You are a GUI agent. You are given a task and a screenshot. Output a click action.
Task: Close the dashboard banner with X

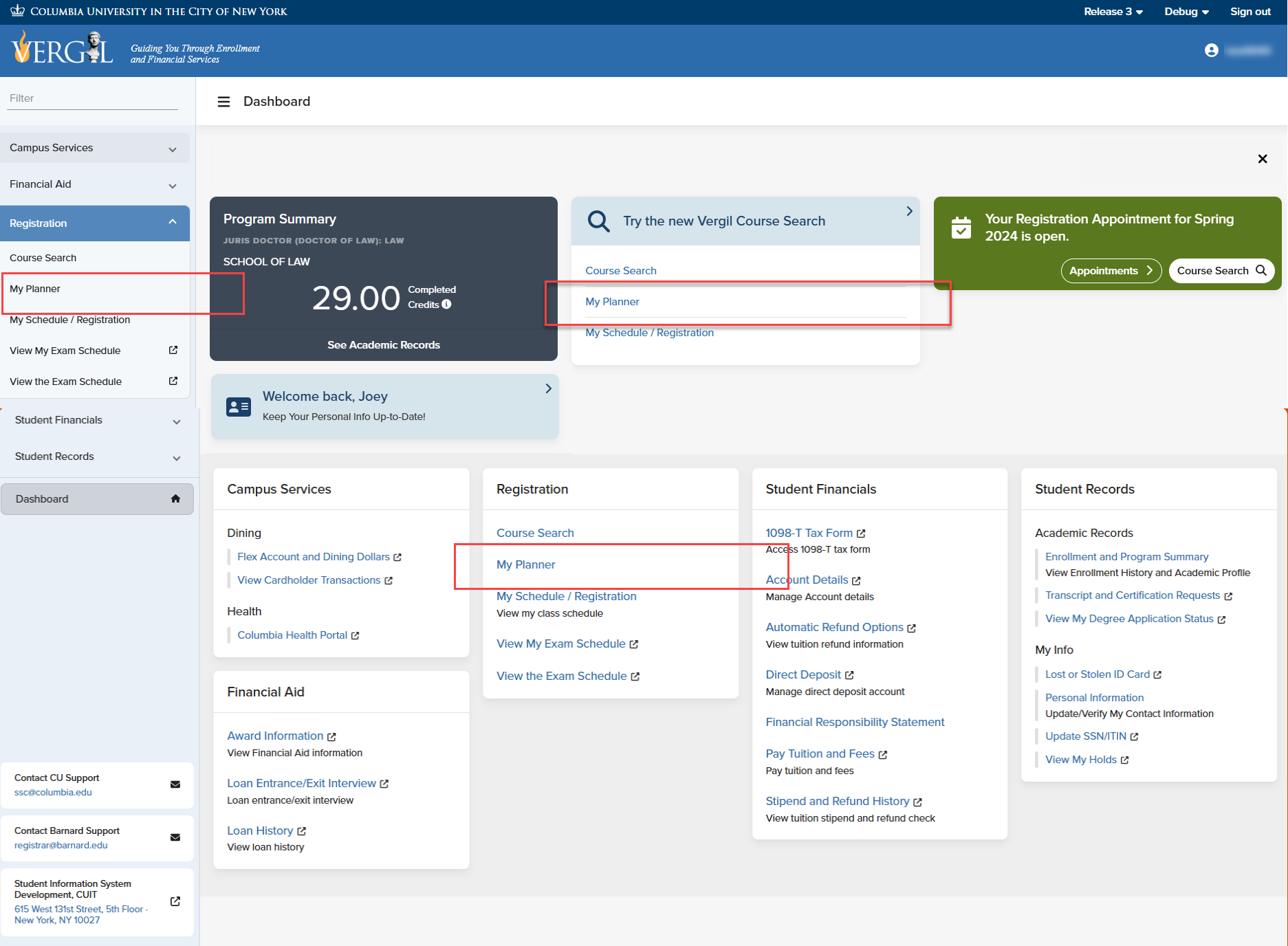[1262, 159]
